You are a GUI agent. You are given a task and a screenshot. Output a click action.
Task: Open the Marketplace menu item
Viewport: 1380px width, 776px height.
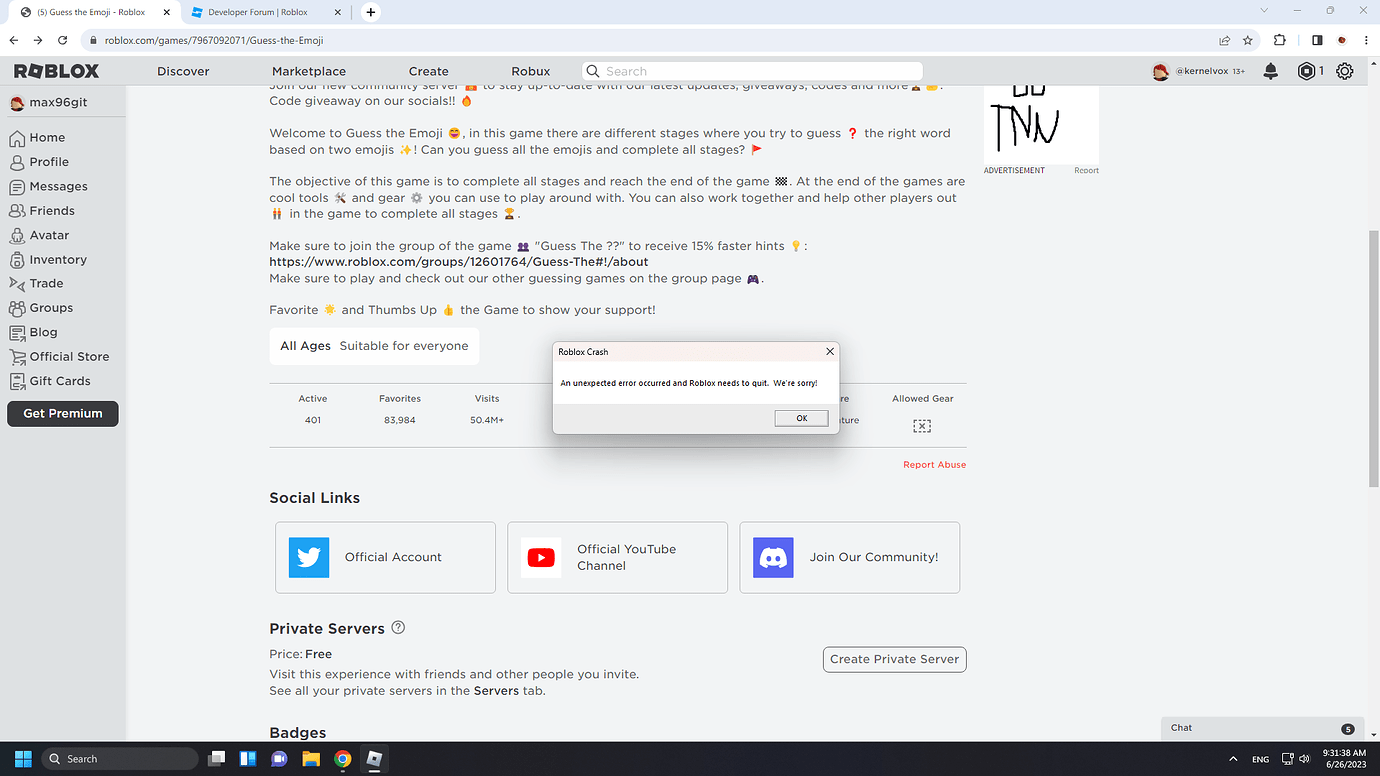click(308, 71)
